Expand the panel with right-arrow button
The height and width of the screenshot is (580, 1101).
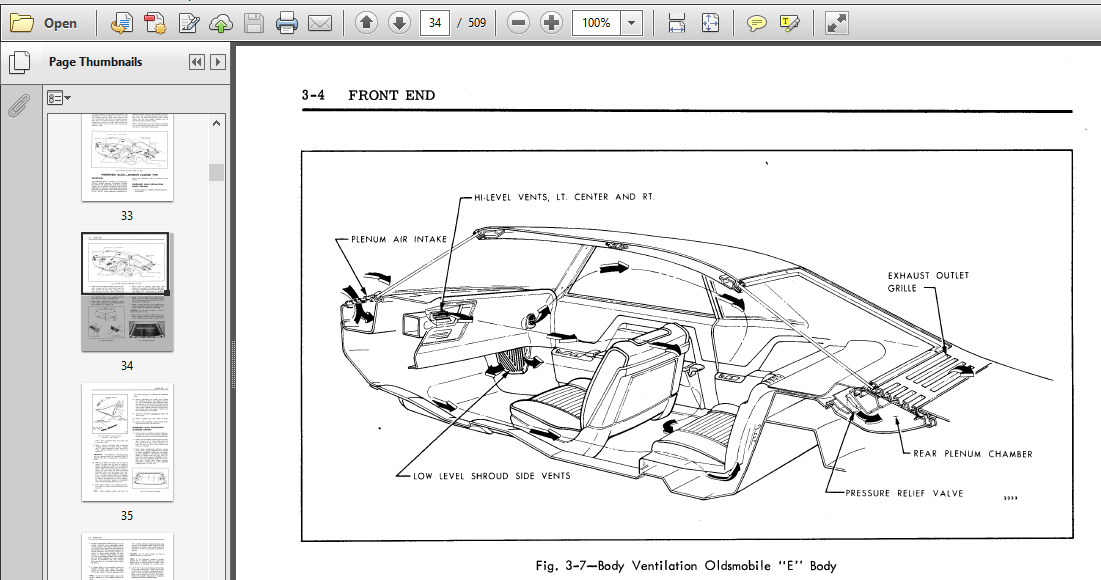[x=218, y=62]
